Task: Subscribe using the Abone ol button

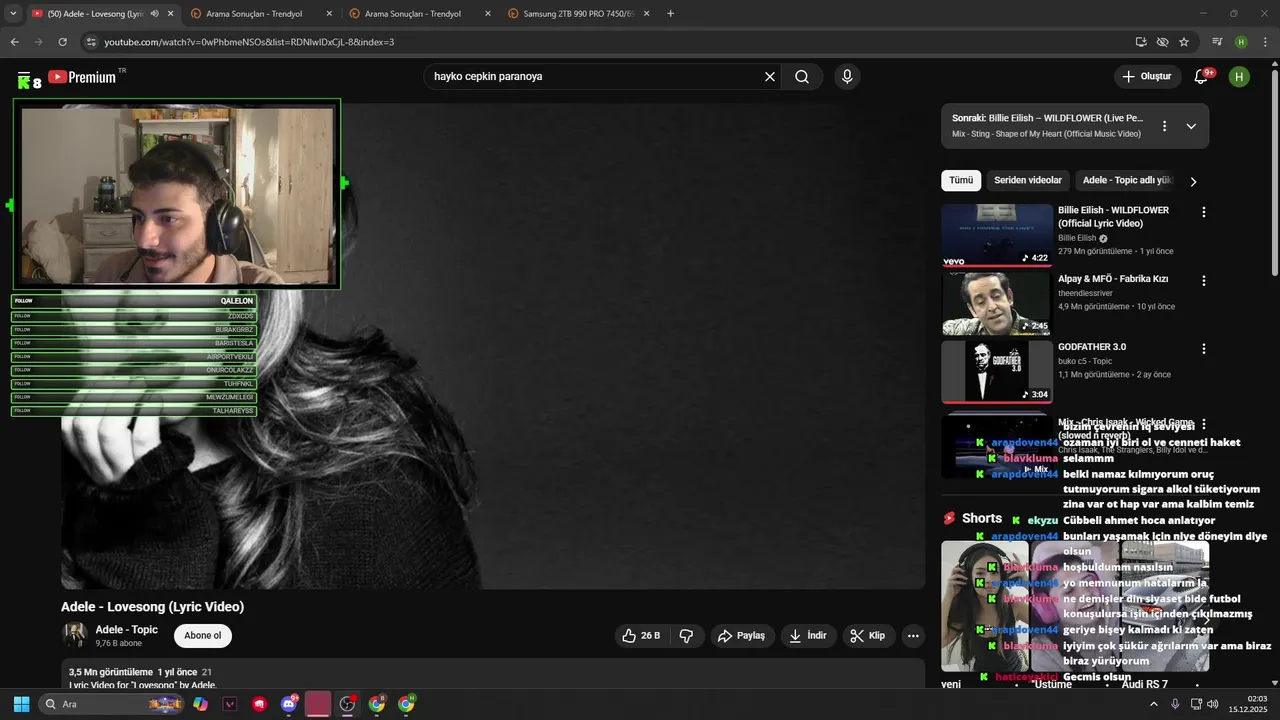Action: pyautogui.click(x=203, y=636)
